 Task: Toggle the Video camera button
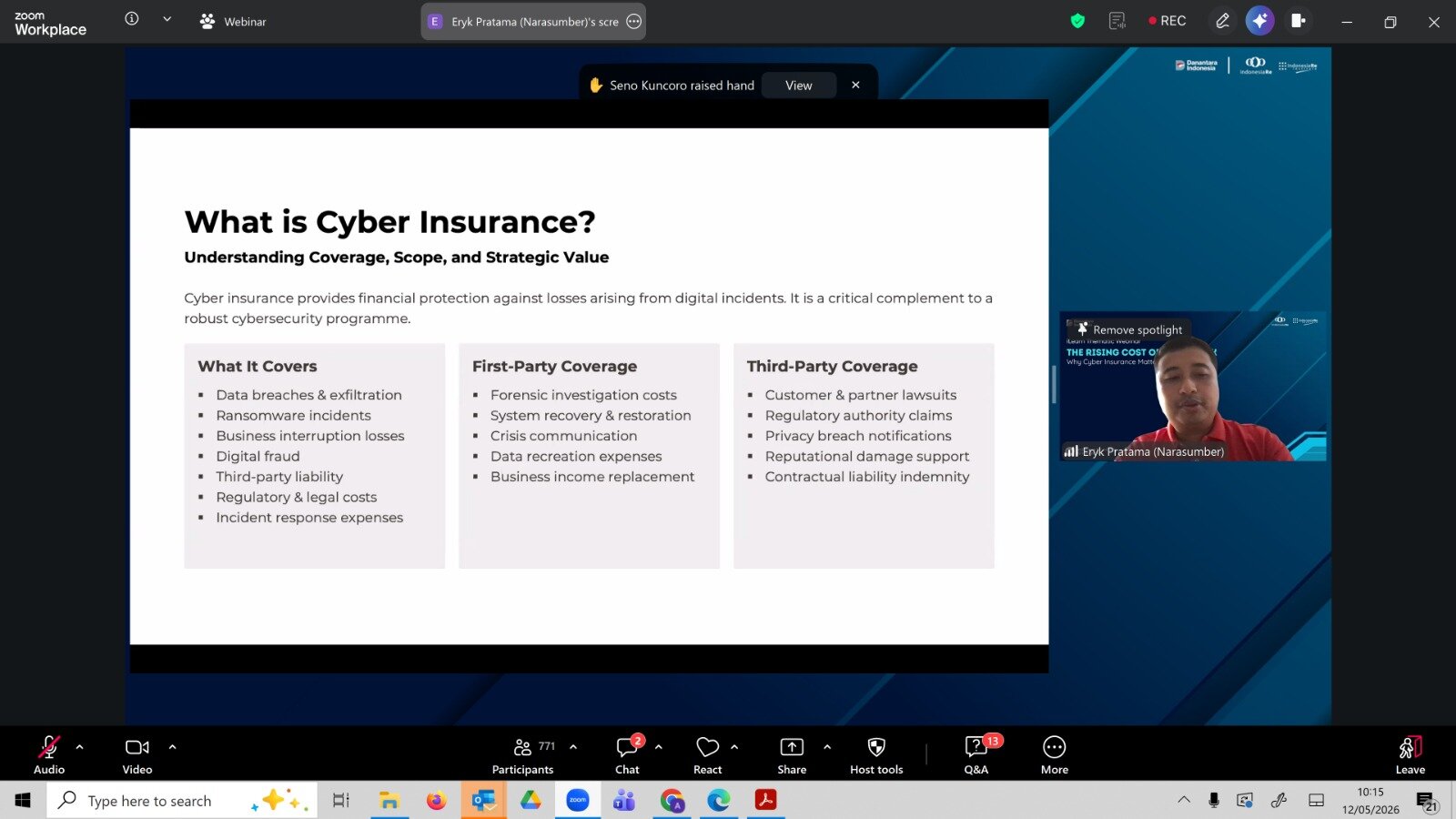pos(137,754)
